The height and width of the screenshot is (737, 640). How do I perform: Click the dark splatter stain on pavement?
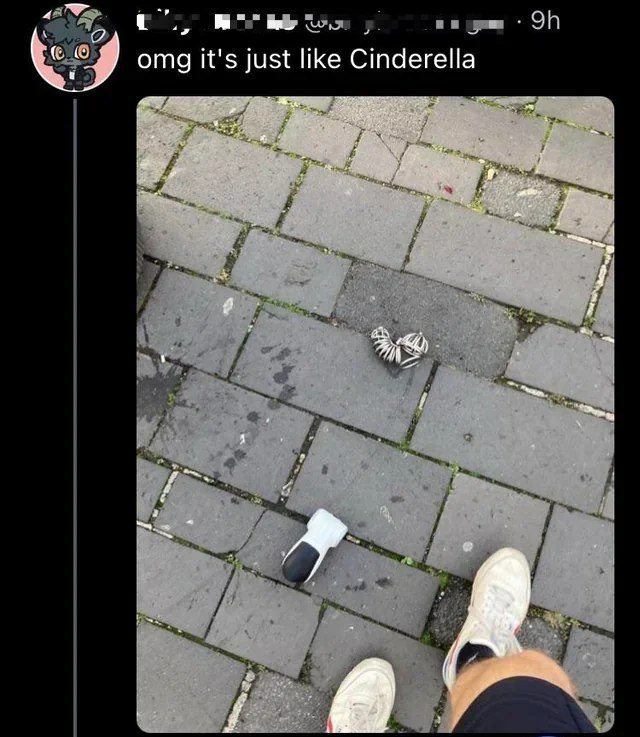pyautogui.click(x=156, y=389)
